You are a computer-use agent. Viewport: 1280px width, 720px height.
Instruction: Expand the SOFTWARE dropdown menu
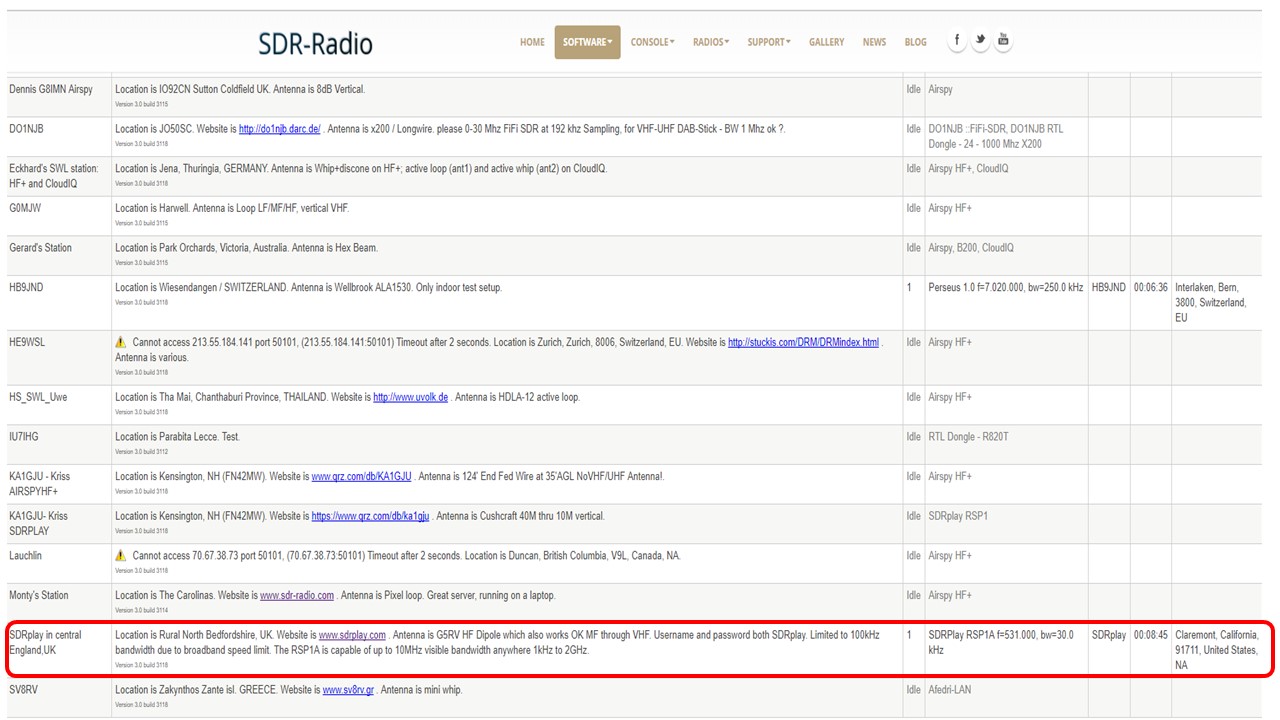(587, 42)
